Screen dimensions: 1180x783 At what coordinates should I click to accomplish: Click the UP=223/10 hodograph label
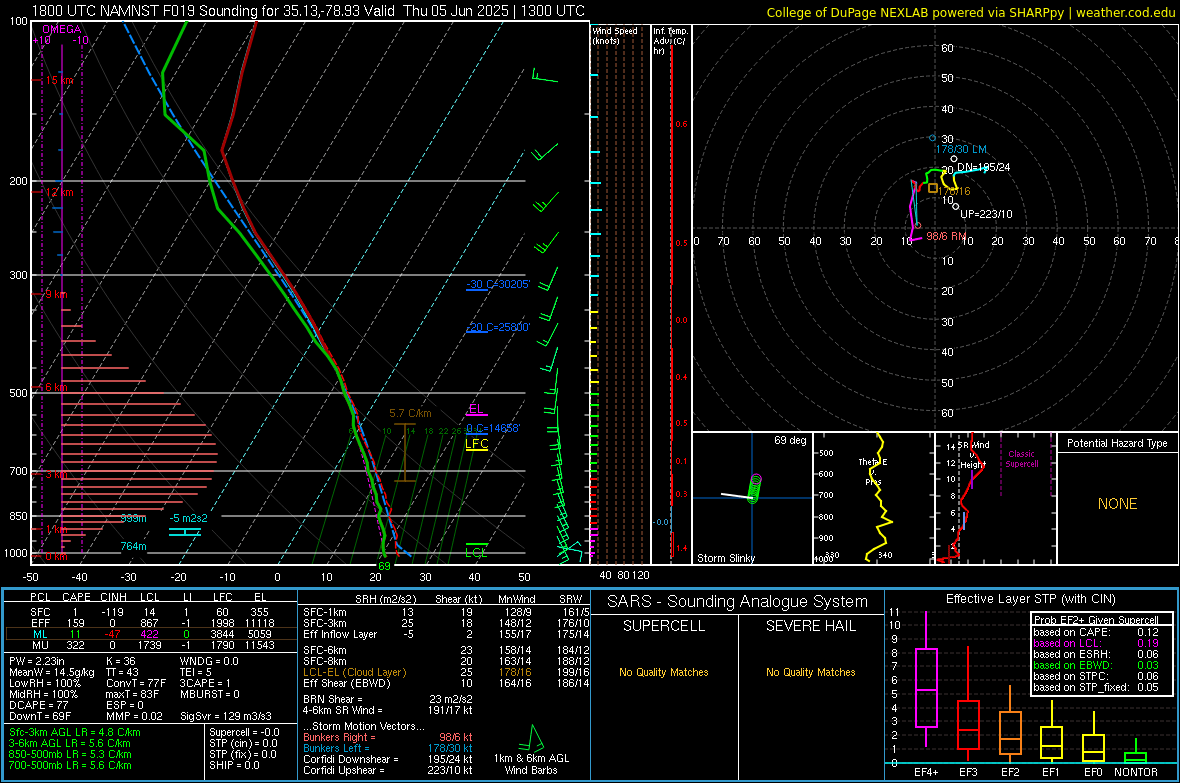pos(986,214)
